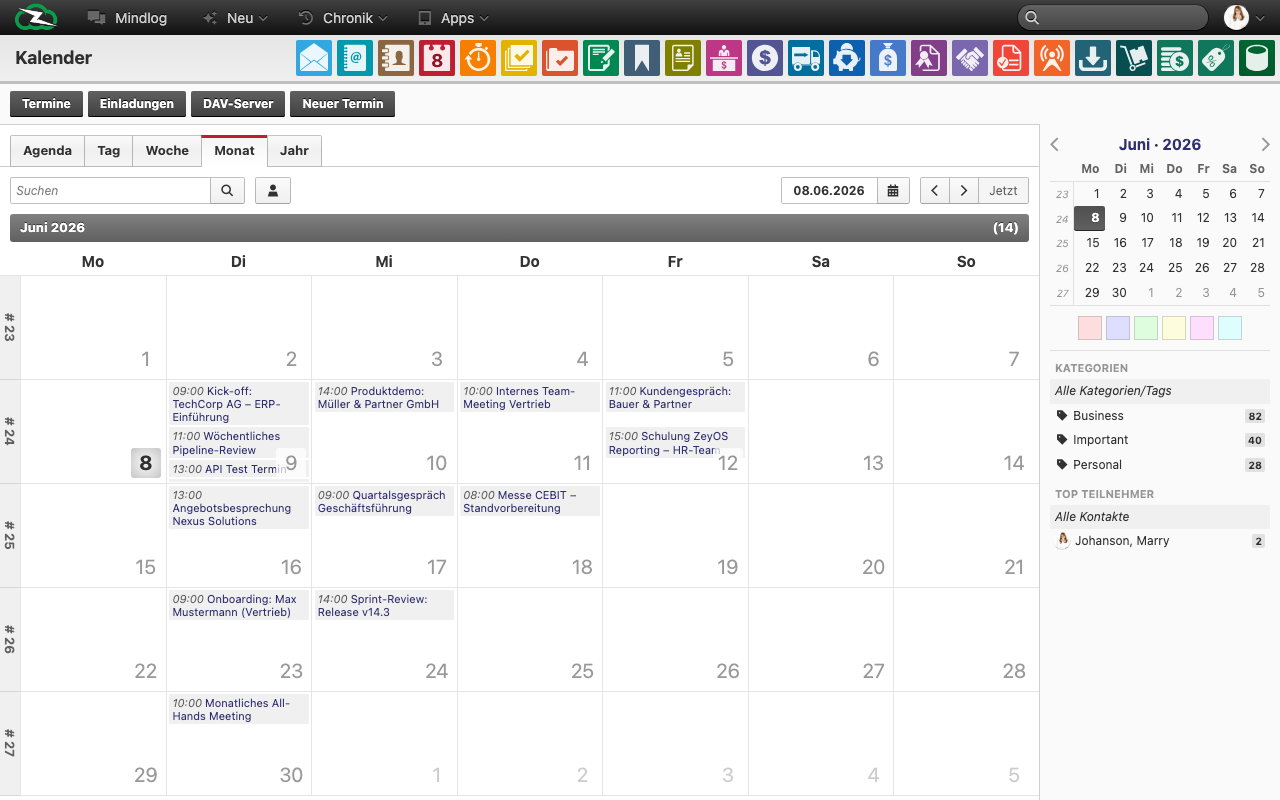Open Mindlog in the top bar
1280x800 pixels.
tap(128, 18)
